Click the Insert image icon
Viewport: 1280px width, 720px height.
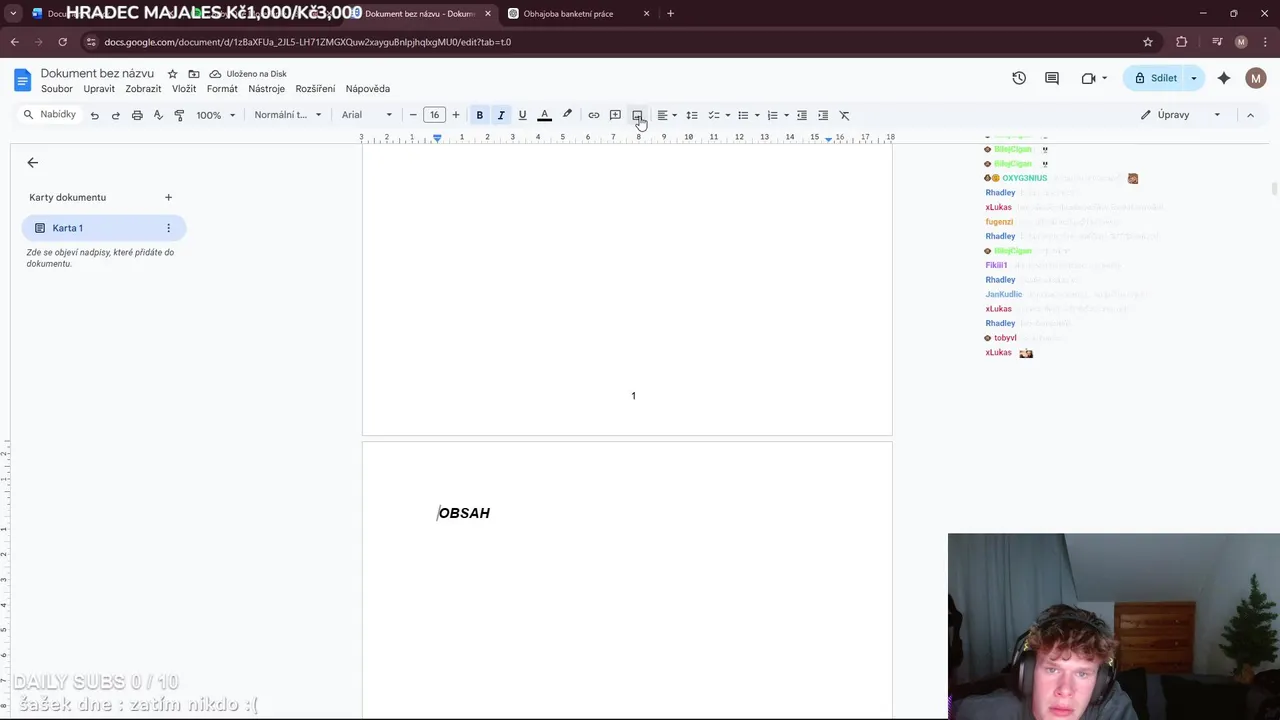[637, 115]
